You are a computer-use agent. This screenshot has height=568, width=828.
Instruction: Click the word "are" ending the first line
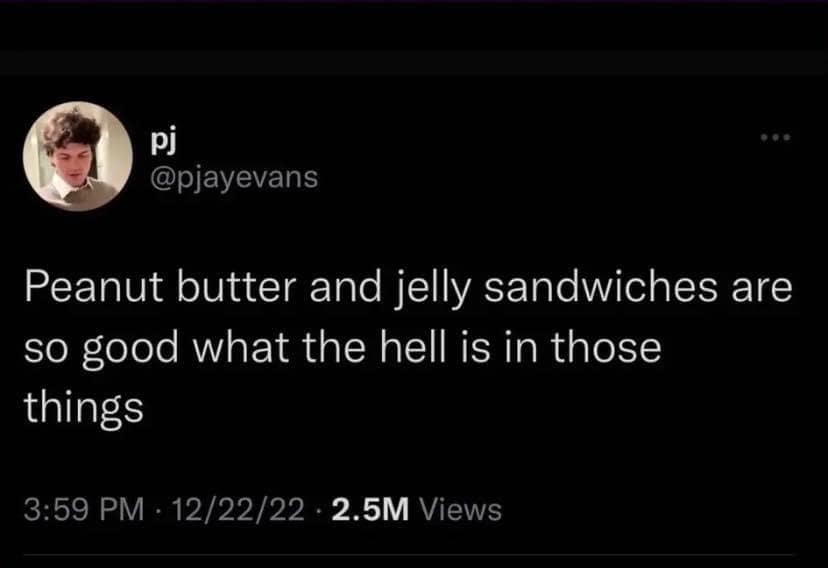[764, 292]
